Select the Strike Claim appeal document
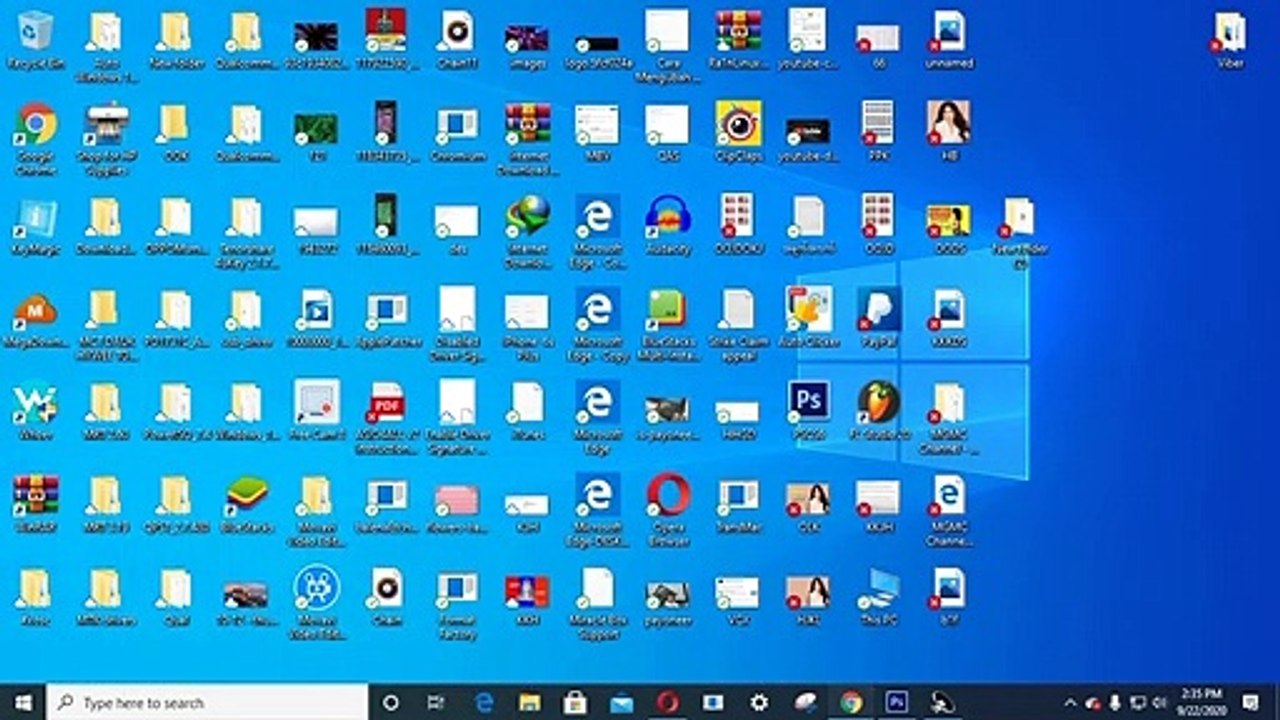 (738, 325)
